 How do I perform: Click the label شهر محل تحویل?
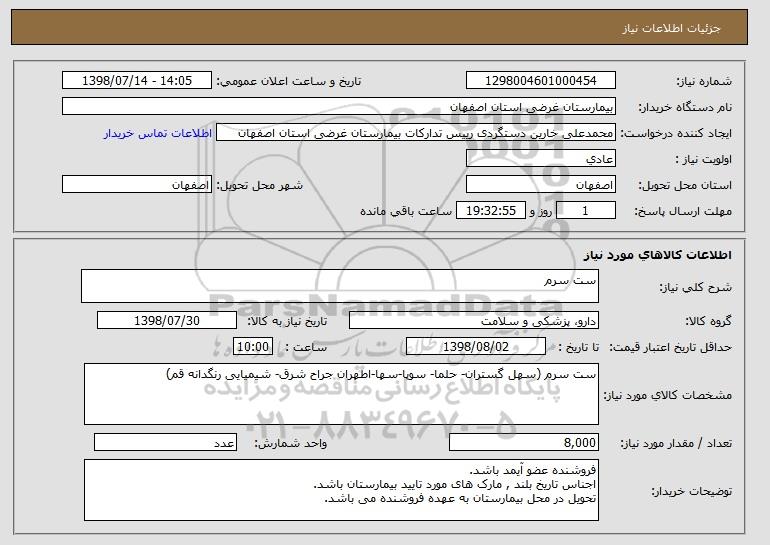(260, 186)
